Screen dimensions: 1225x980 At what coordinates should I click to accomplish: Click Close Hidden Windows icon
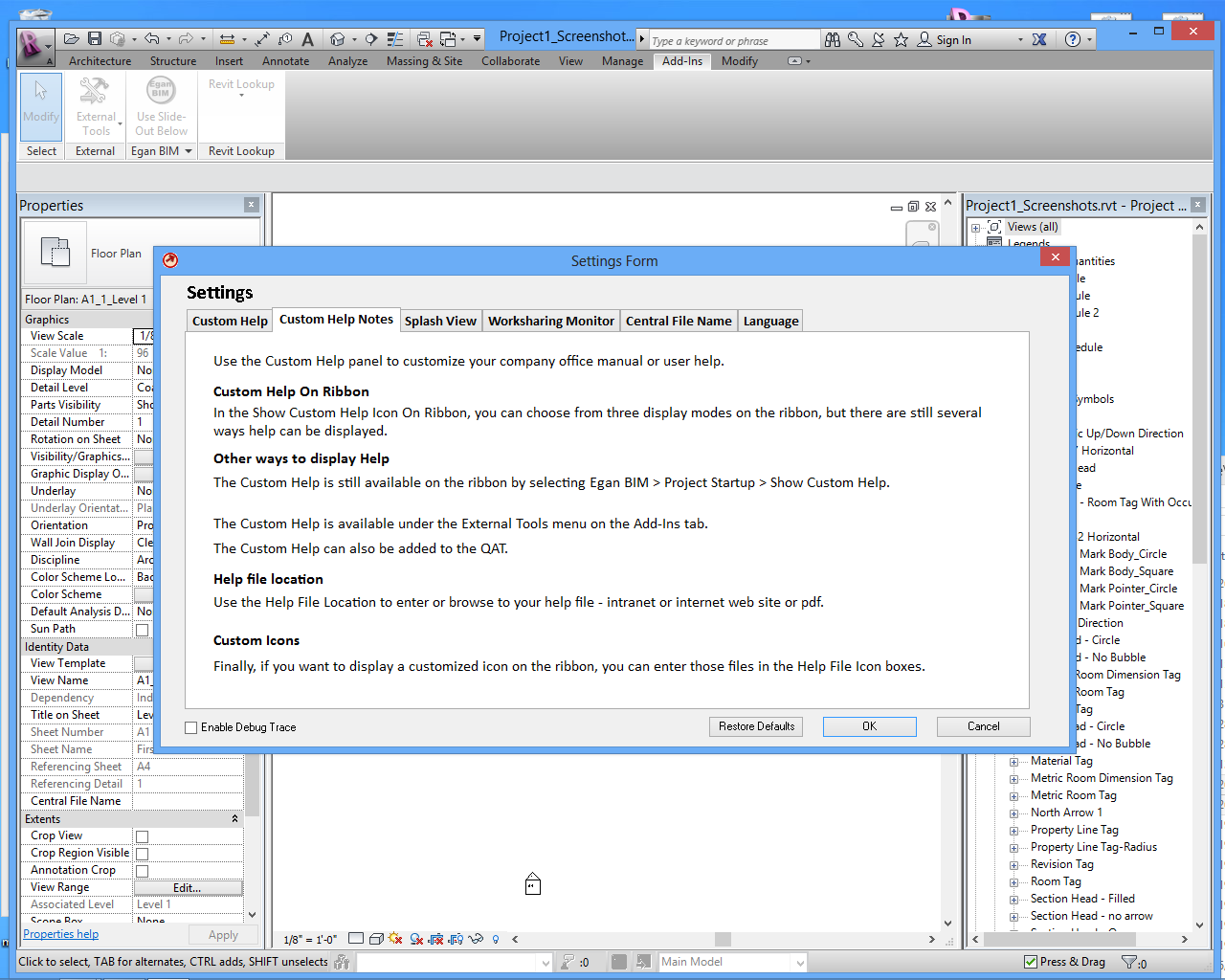click(425, 39)
